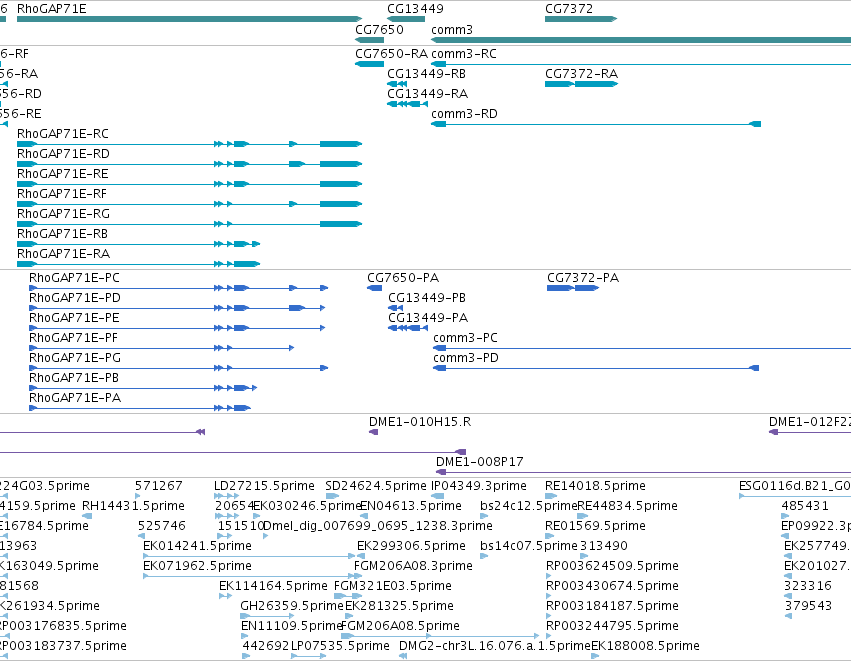The image size is (851, 661).
Task: Select protein RhoGAP71E-PE
Action: pyautogui.click(x=177, y=328)
